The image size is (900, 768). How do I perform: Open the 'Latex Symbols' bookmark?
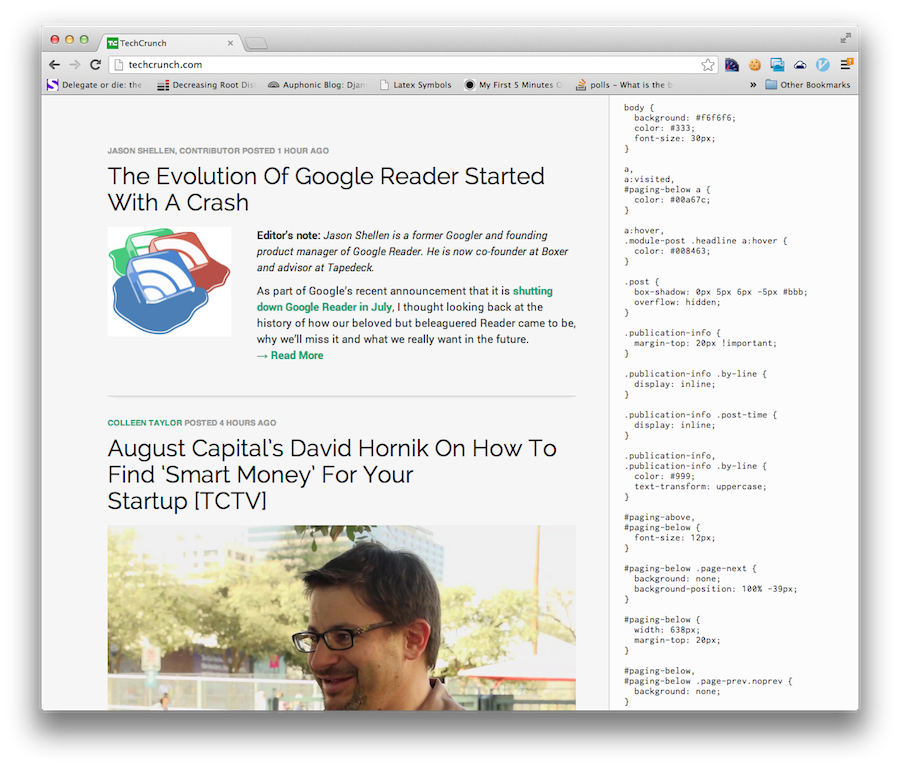click(416, 85)
